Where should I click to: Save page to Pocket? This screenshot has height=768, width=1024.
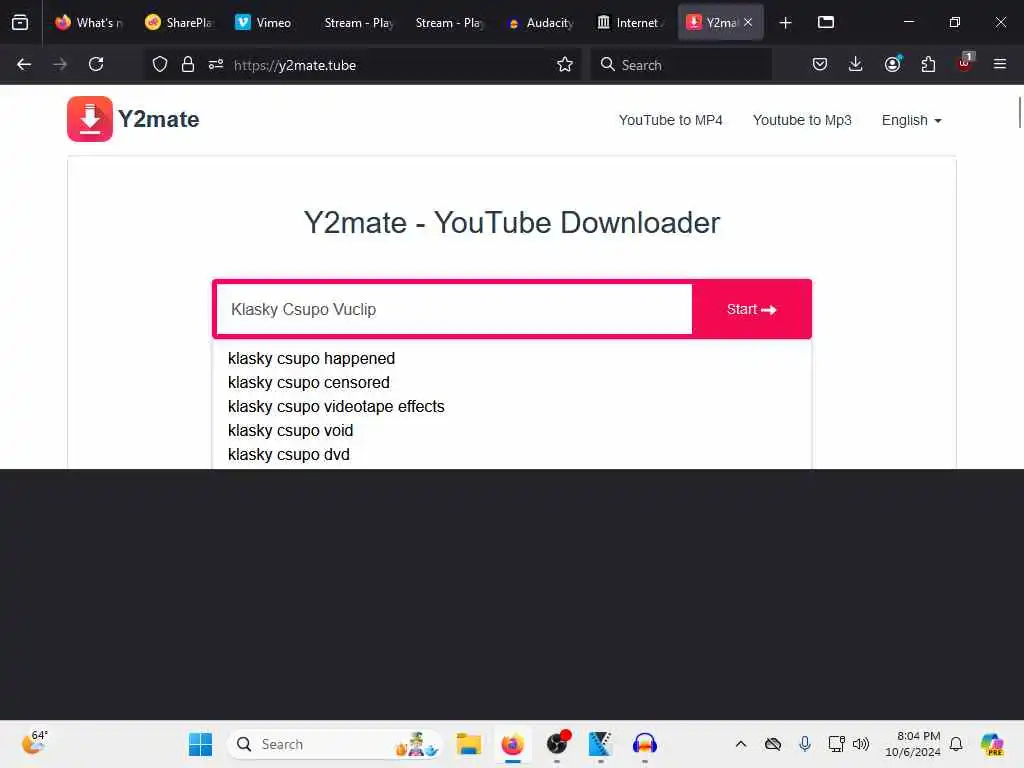click(x=820, y=65)
